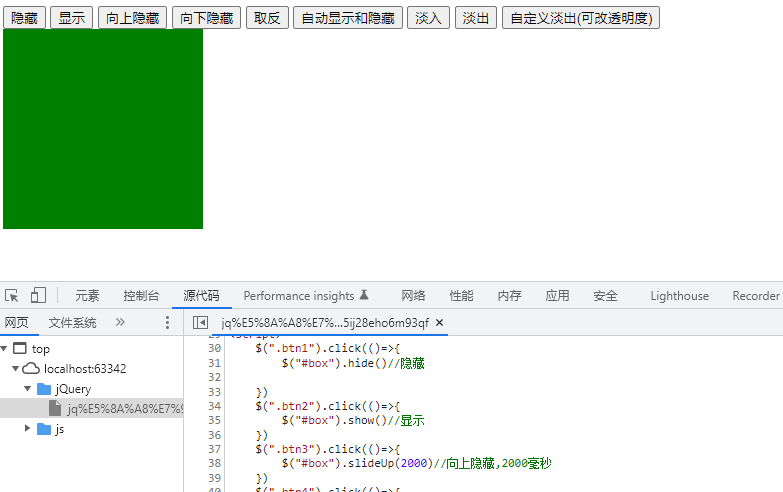Click the 取反 toggle button

[267, 18]
